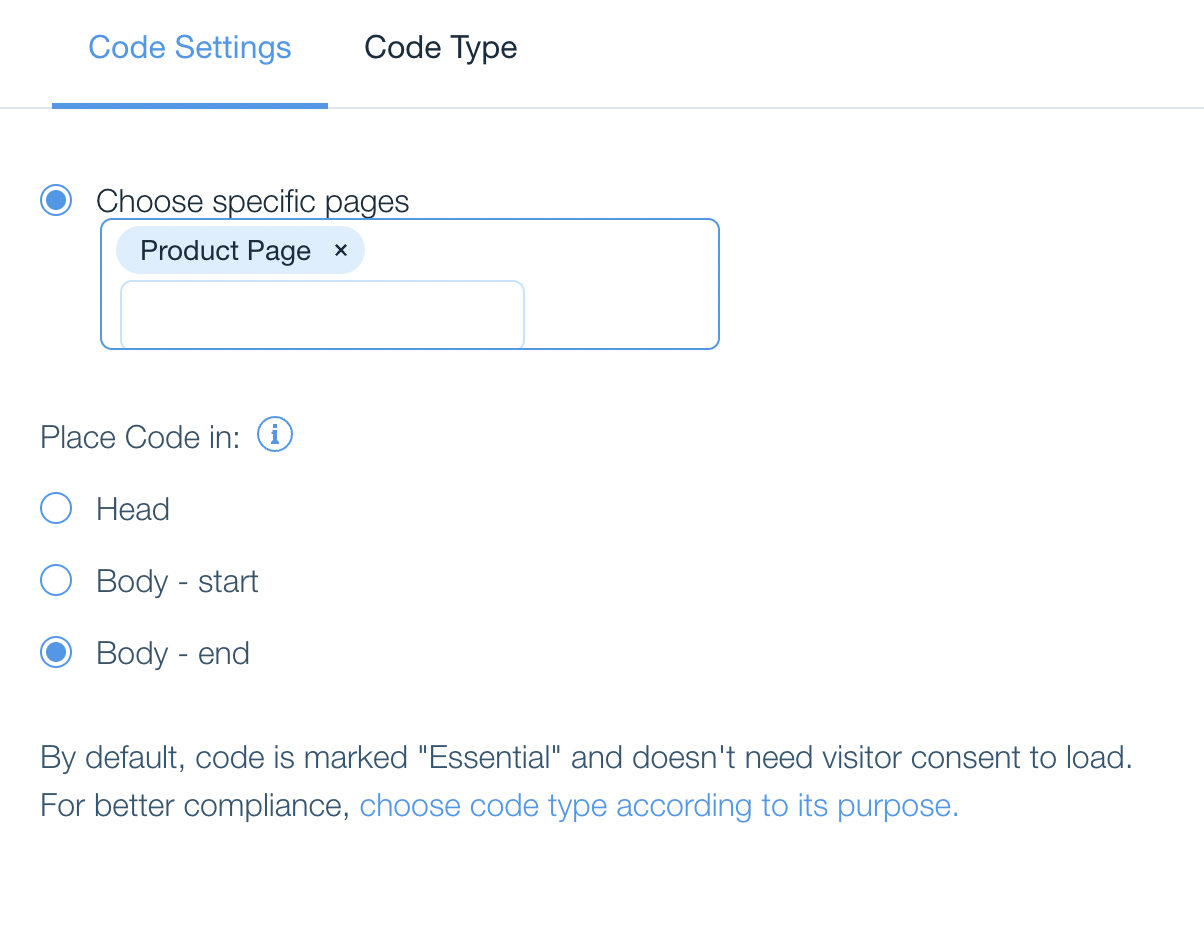The width and height of the screenshot is (1204, 930).
Task: Select the Body - end radio button
Action: [56, 653]
